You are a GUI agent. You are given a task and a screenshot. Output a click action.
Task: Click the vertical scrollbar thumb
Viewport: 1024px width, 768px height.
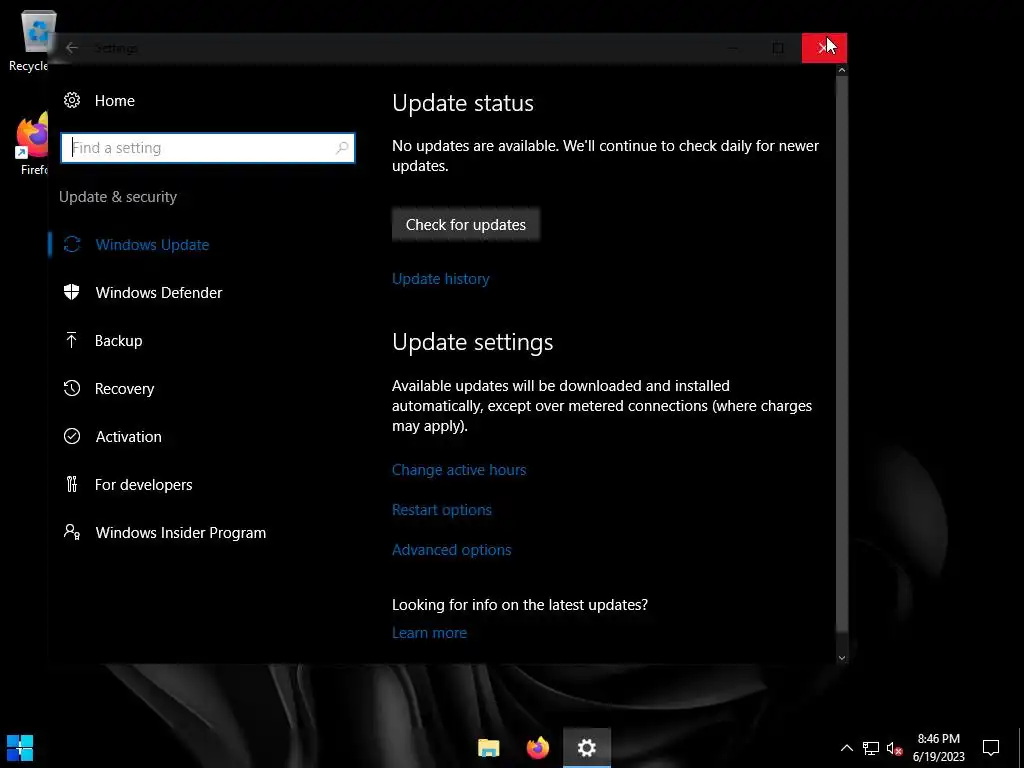tap(842, 353)
